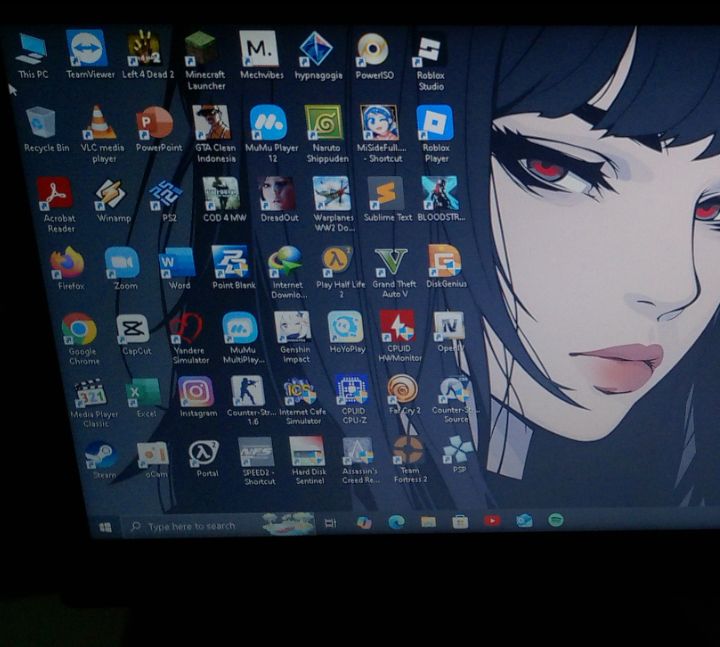Select Hard Disk Sentinel icon
The height and width of the screenshot is (647, 720).
[x=308, y=461]
